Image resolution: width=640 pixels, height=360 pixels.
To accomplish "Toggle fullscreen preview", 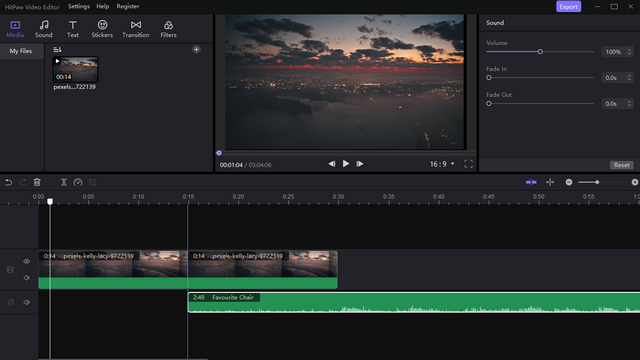I will tap(469, 164).
